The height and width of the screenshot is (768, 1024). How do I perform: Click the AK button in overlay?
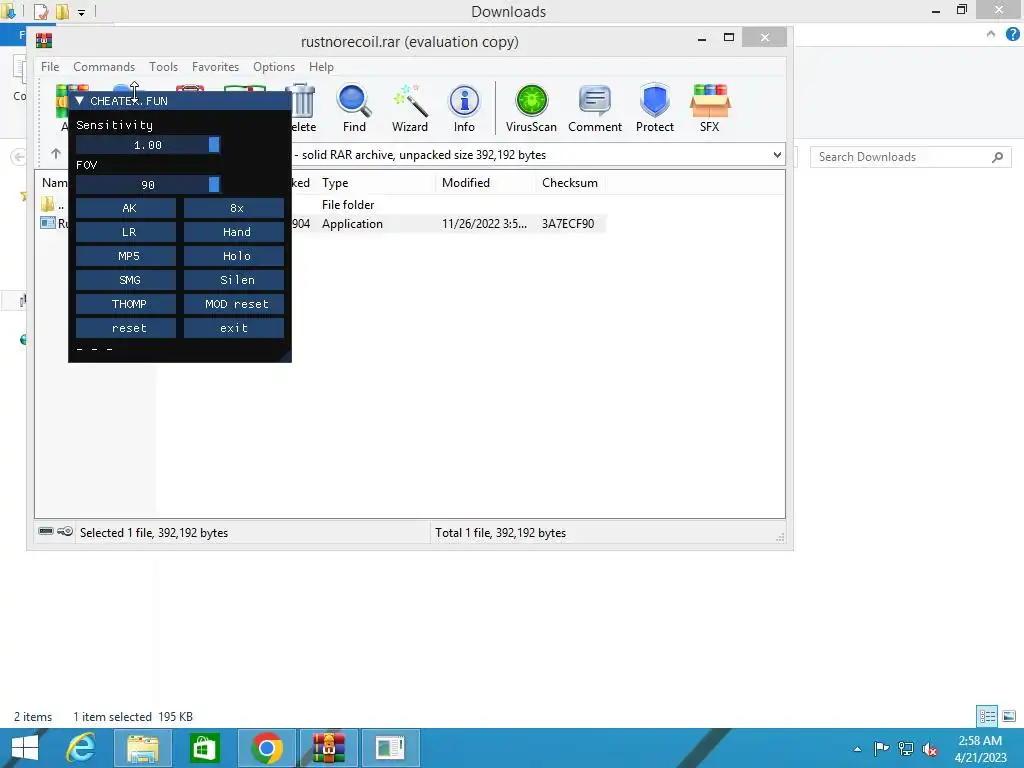click(126, 208)
